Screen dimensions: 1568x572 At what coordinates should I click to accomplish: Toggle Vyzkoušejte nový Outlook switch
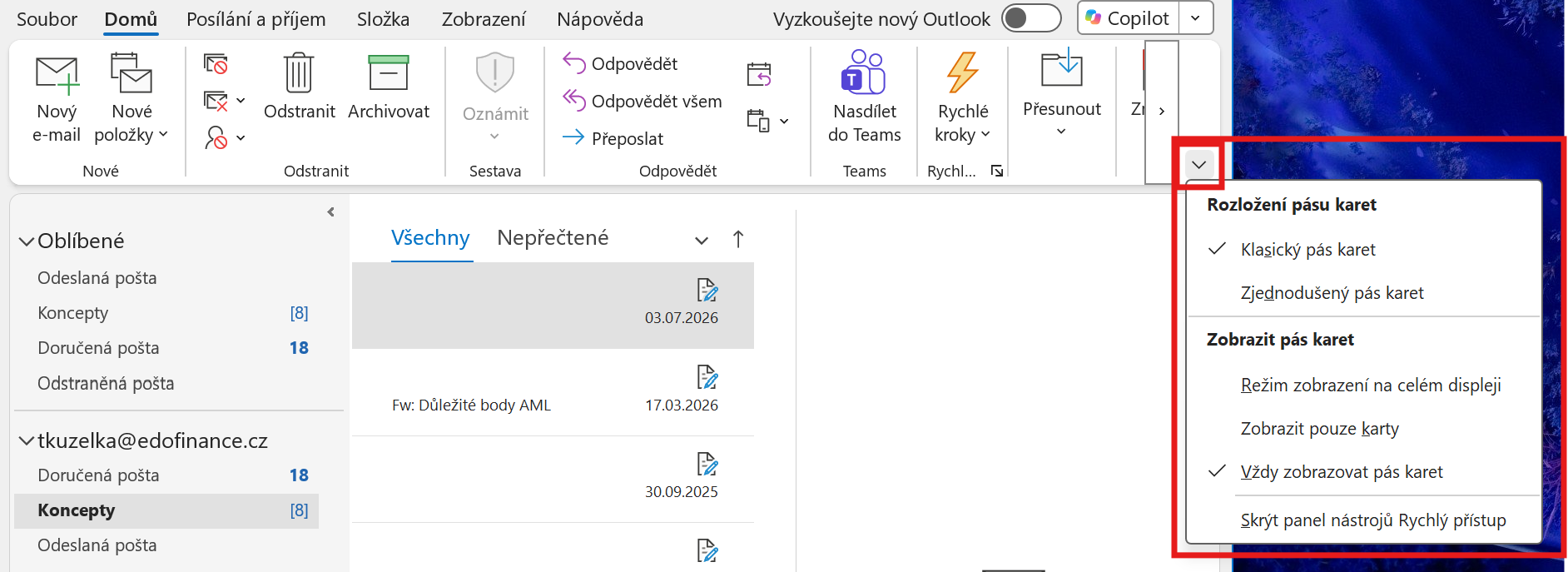coord(1031,18)
